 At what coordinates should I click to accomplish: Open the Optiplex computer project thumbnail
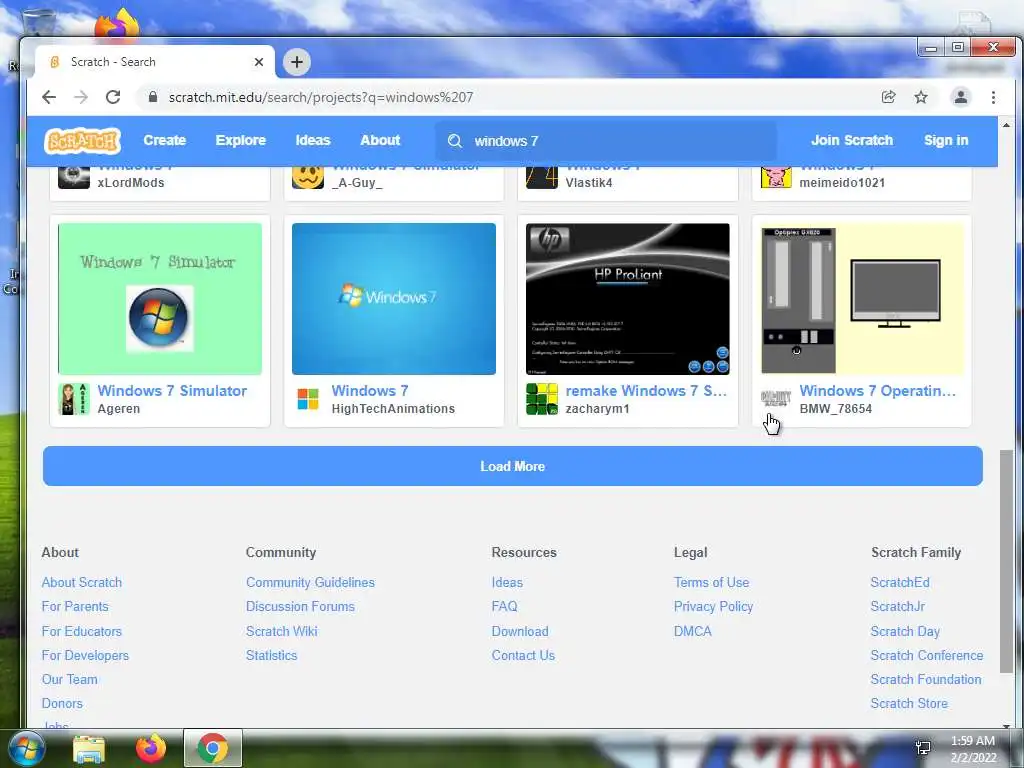point(862,299)
